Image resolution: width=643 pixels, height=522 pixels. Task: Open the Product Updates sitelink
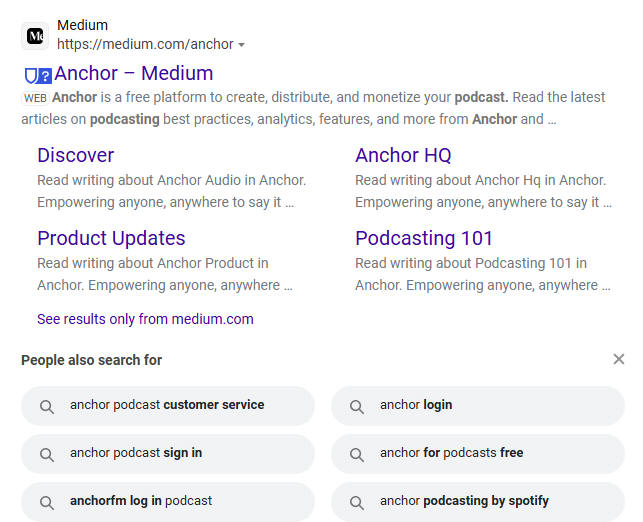[111, 238]
